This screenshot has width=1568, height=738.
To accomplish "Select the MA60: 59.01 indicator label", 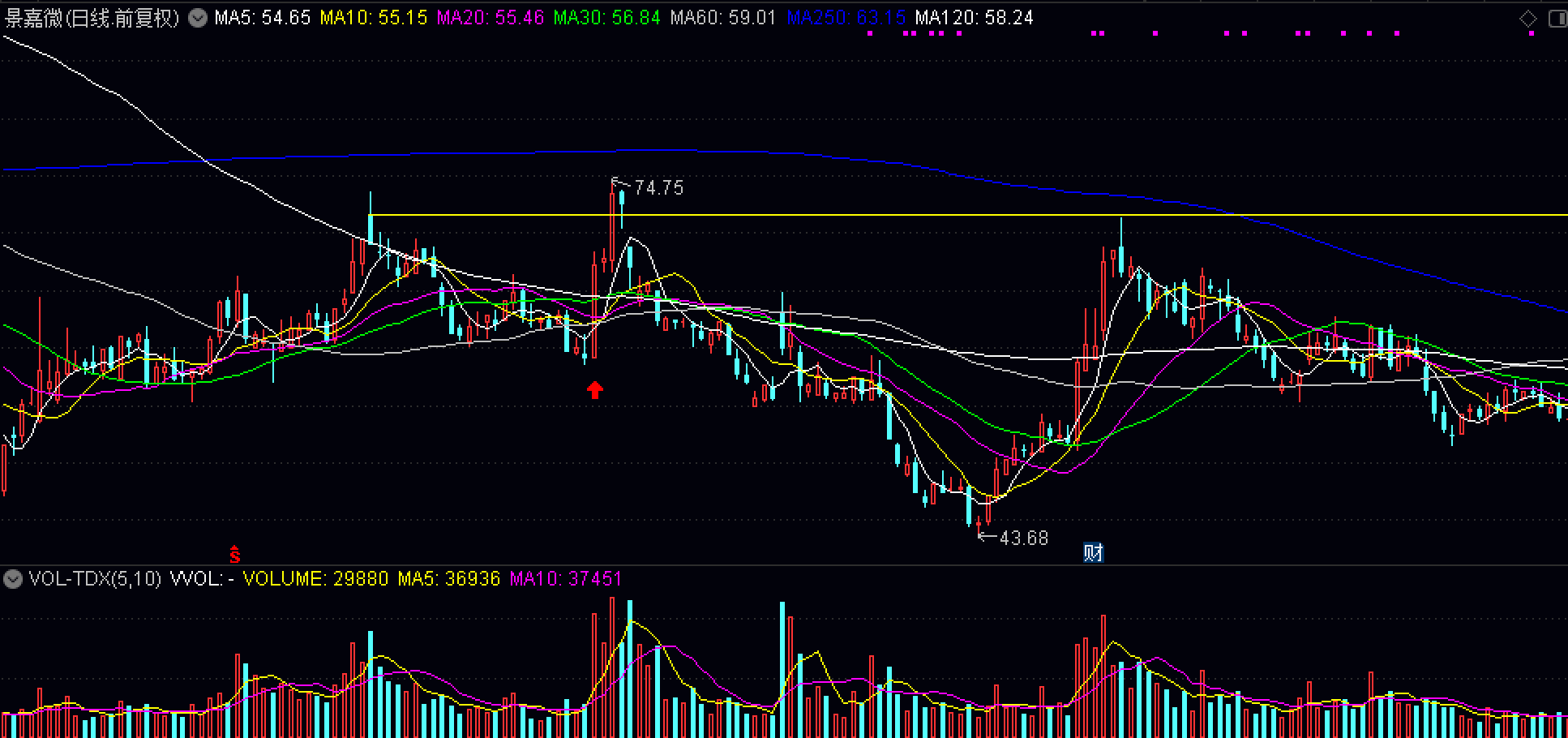I will coord(723,18).
